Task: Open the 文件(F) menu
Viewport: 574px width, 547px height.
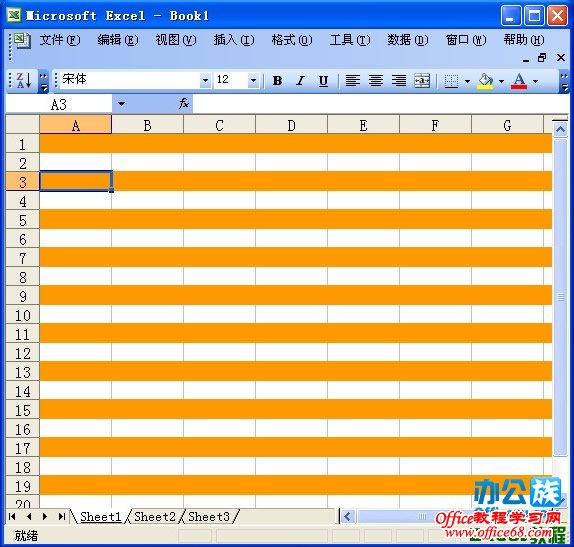Action: (60, 40)
